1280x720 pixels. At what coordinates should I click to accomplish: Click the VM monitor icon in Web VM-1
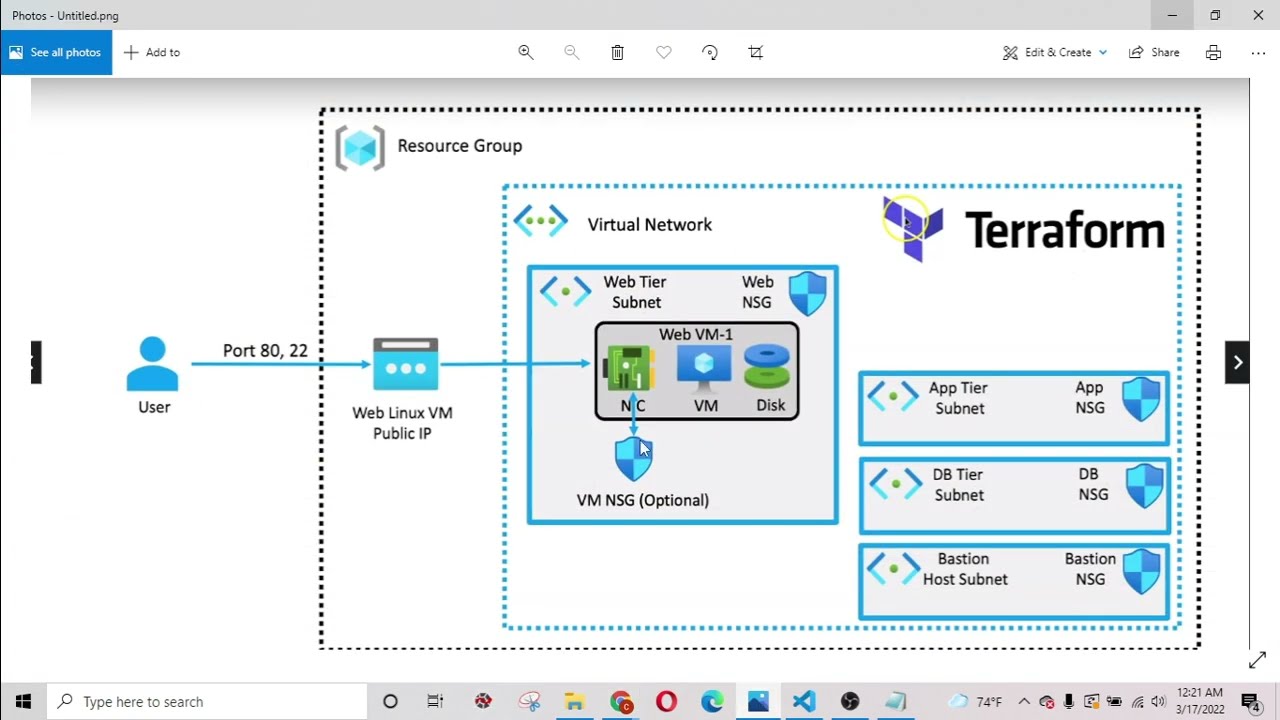[704, 368]
